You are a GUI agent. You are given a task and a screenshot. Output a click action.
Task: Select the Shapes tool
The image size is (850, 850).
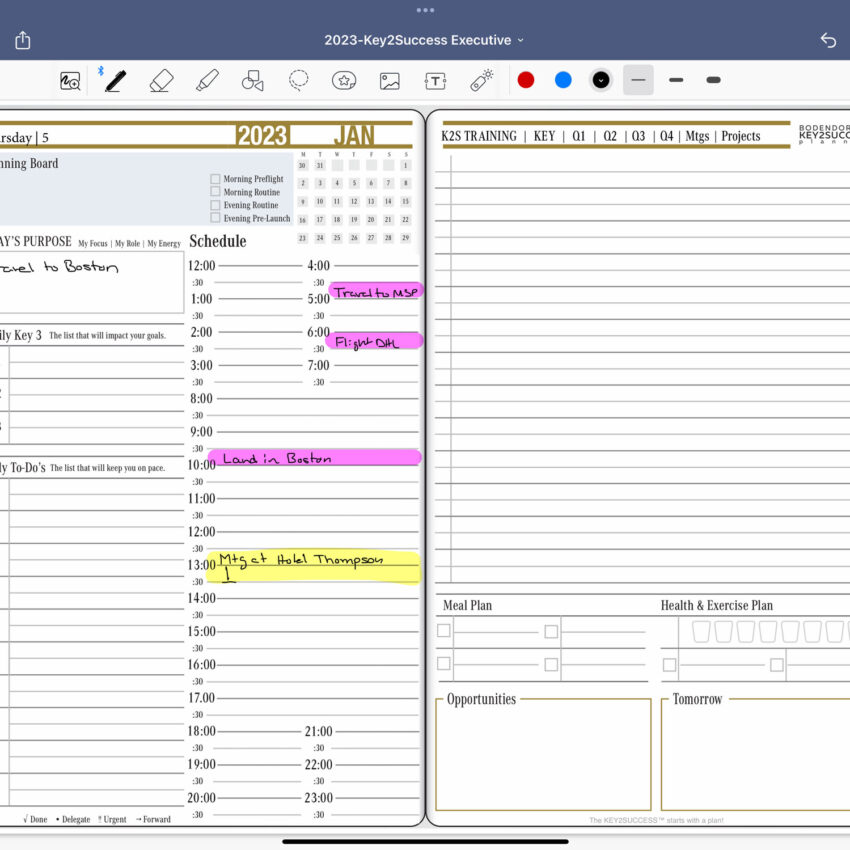coord(253,81)
